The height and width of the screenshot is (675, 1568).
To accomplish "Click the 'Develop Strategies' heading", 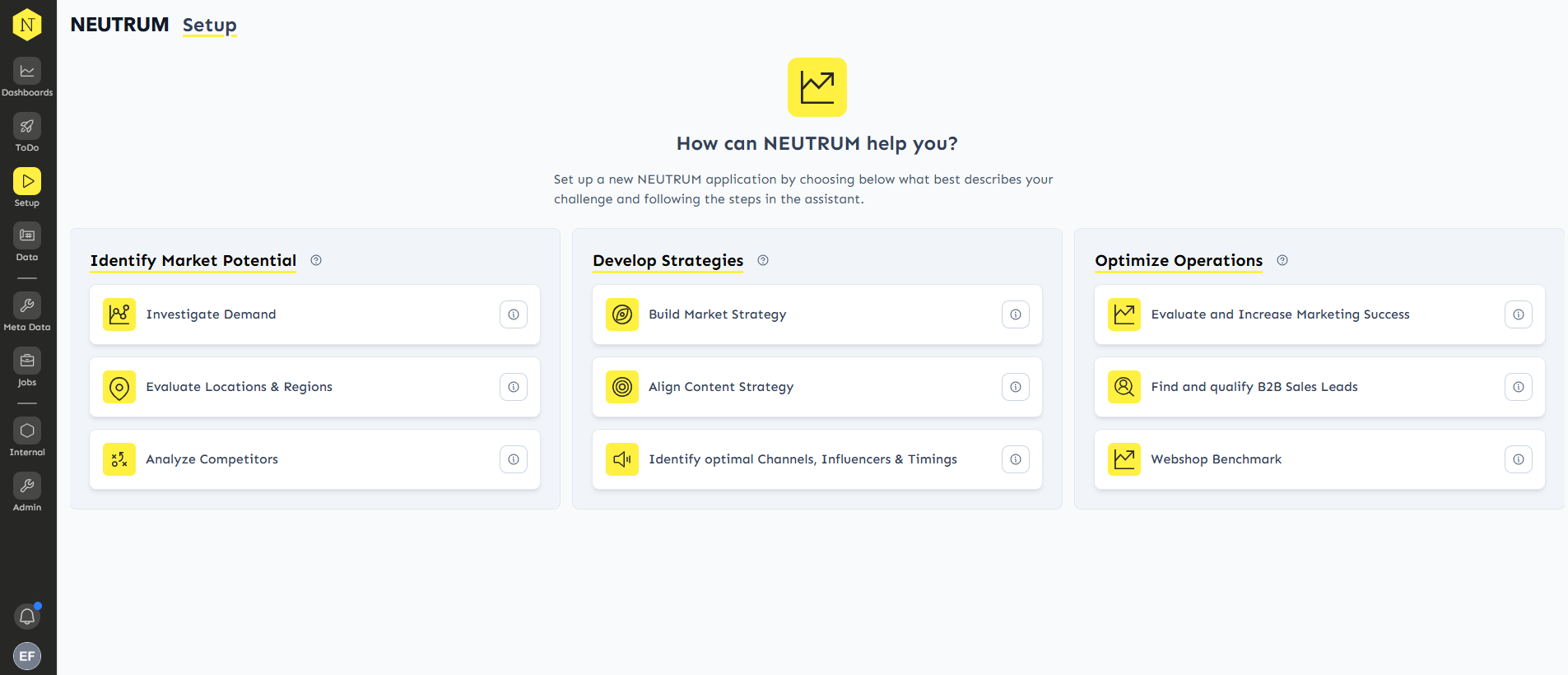I will (668, 261).
